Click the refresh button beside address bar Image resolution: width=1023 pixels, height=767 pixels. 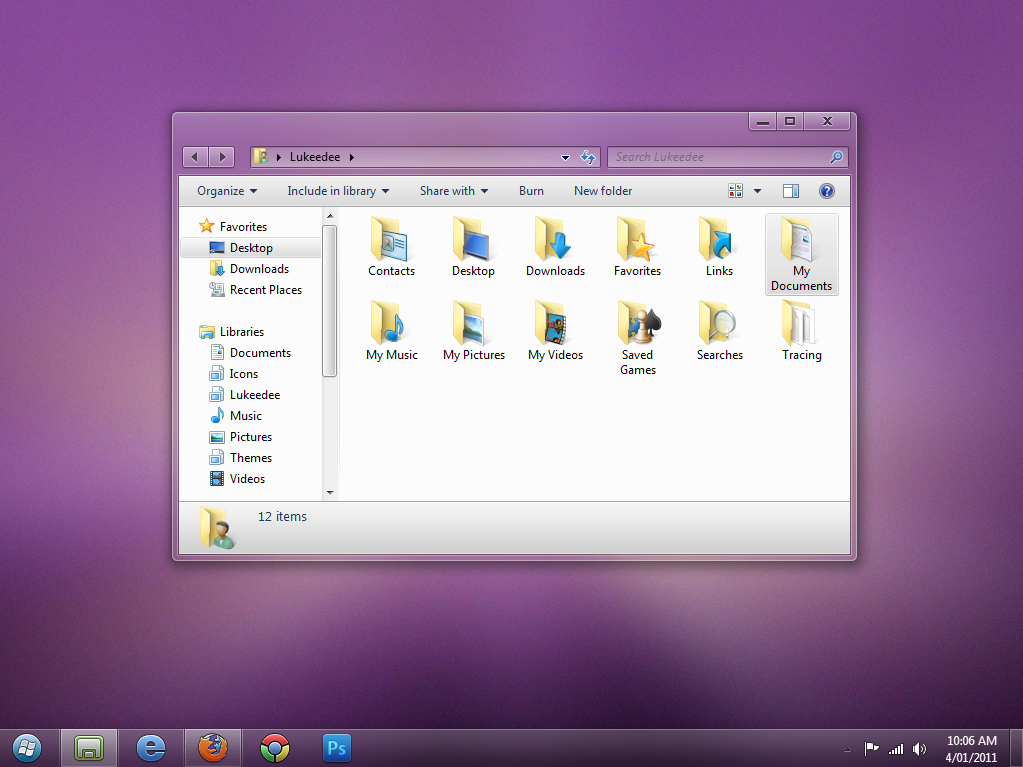[x=588, y=157]
